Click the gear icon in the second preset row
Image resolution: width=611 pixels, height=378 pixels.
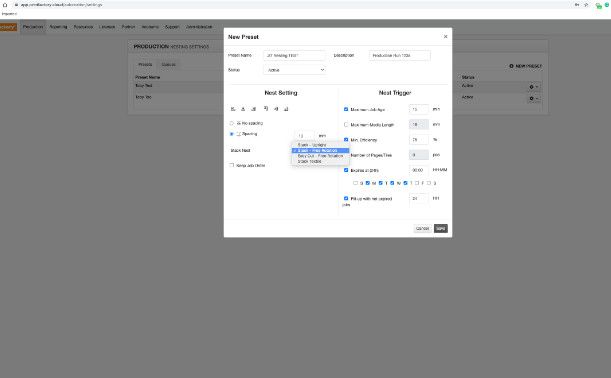pos(531,99)
